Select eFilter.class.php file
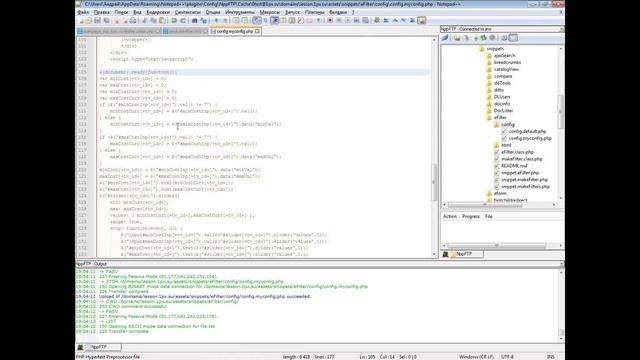 (x=517, y=152)
